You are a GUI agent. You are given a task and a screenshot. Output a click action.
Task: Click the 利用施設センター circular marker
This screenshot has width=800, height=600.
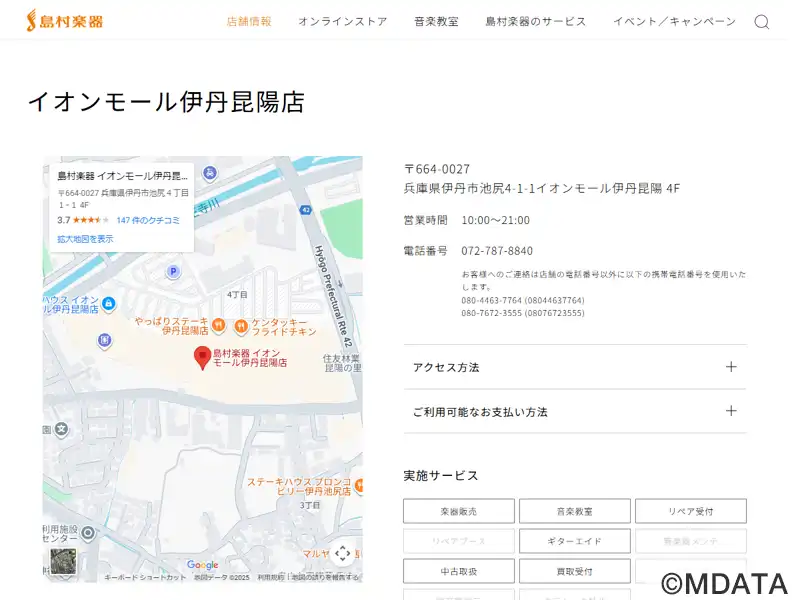click(88, 534)
